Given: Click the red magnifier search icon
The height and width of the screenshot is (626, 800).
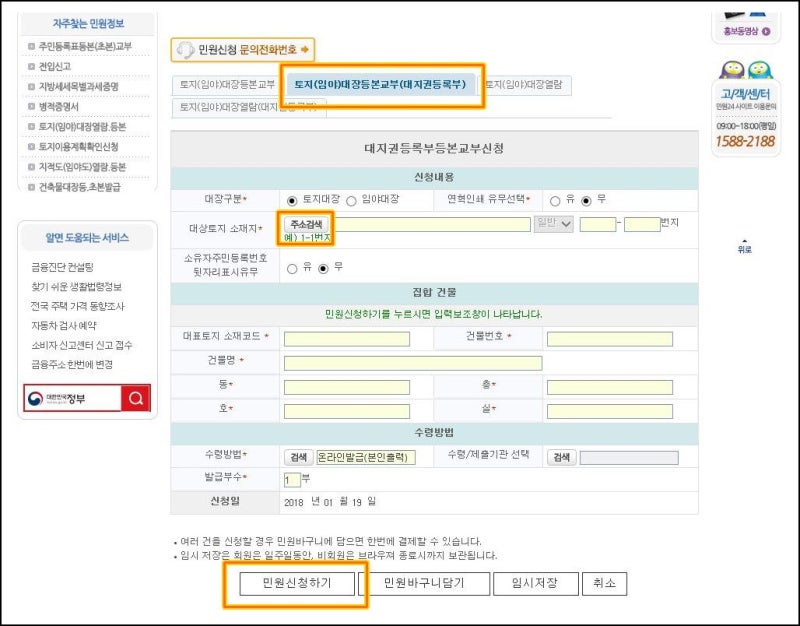Looking at the screenshot, I should (x=136, y=398).
